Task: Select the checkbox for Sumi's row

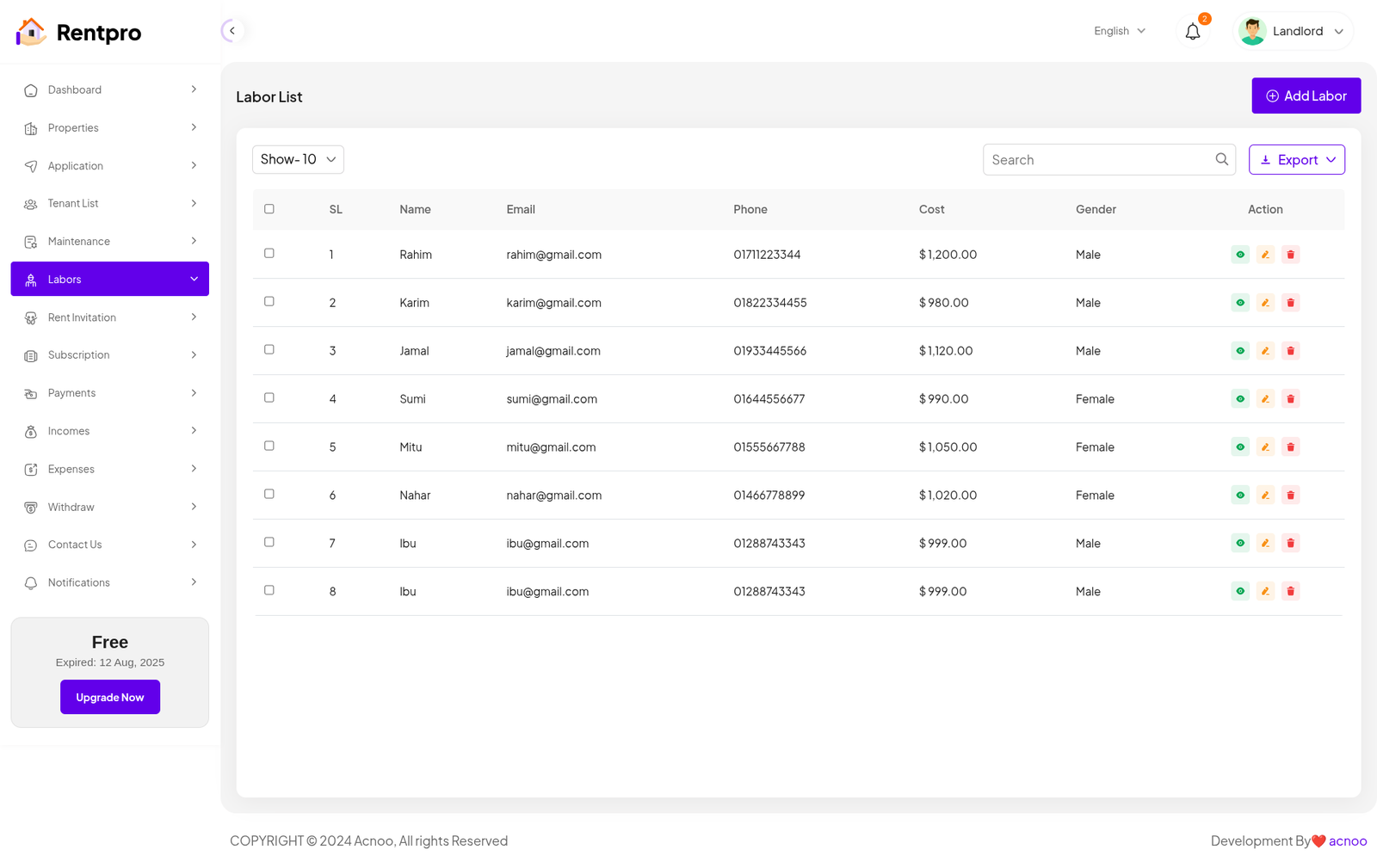Action: pyautogui.click(x=269, y=398)
